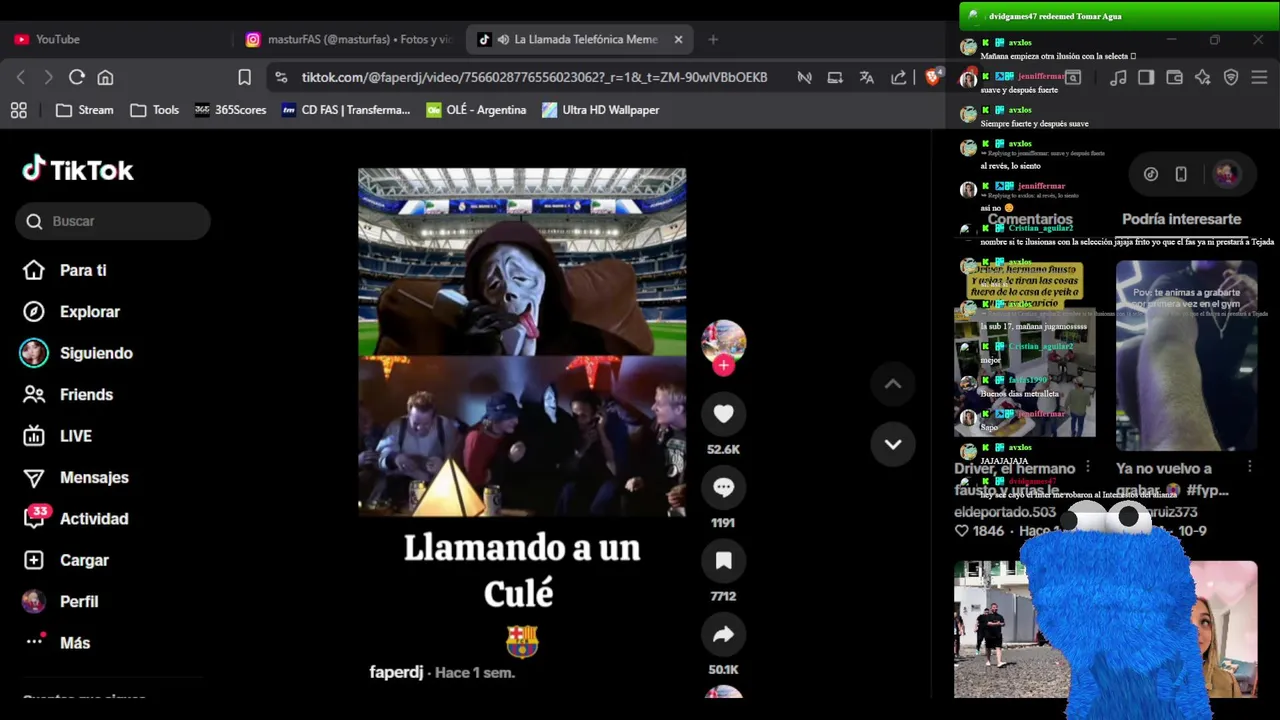Open Cargar upload page
The height and width of the screenshot is (720, 1280).
tap(65, 560)
